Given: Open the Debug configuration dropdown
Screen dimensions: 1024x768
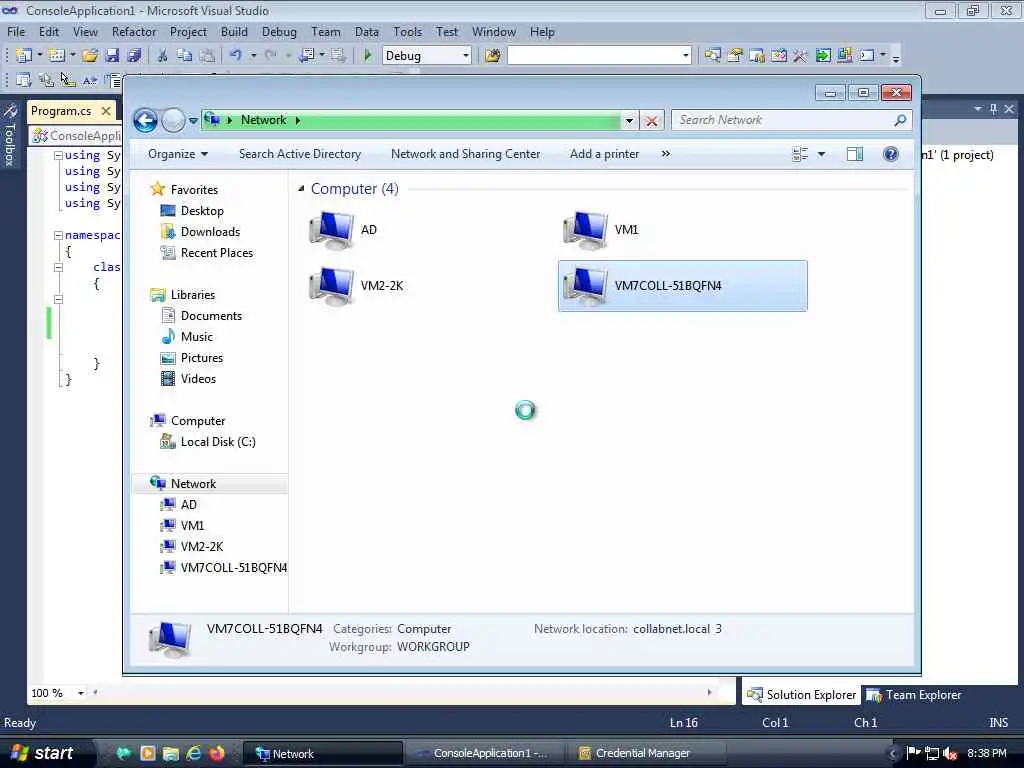Looking at the screenshot, I should coord(466,56).
